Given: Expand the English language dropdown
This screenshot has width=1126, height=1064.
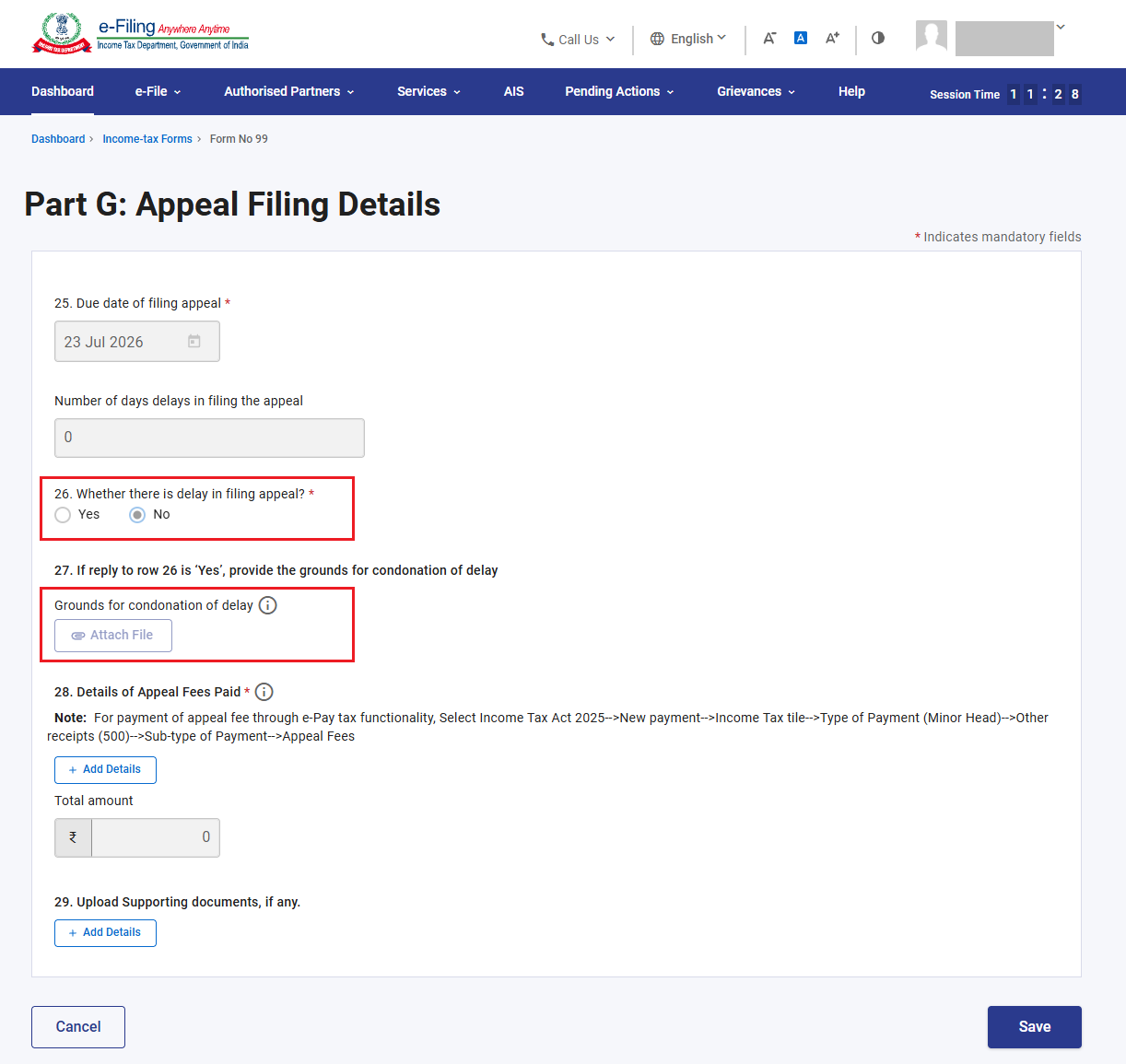Looking at the screenshot, I should (688, 39).
